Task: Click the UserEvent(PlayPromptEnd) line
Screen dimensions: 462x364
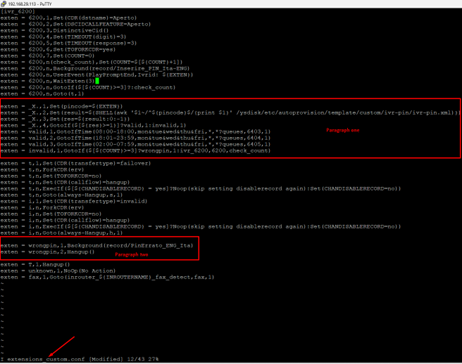Action: 97,75
